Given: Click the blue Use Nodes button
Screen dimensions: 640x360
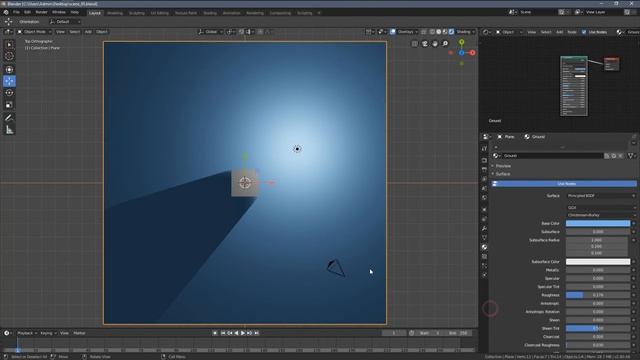Looking at the screenshot, I should 564,184.
